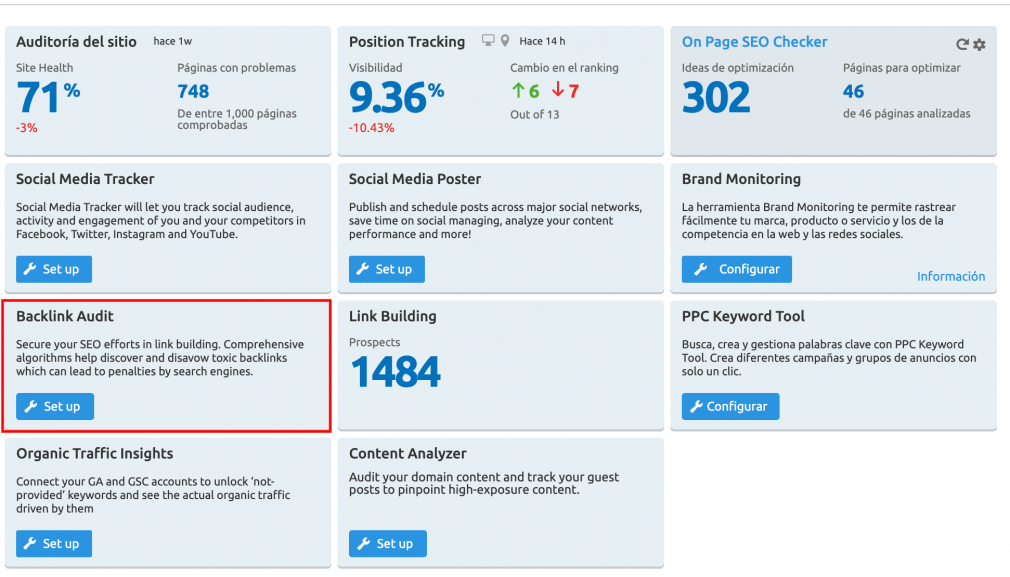Click the Brand Monitoring heading

(741, 179)
